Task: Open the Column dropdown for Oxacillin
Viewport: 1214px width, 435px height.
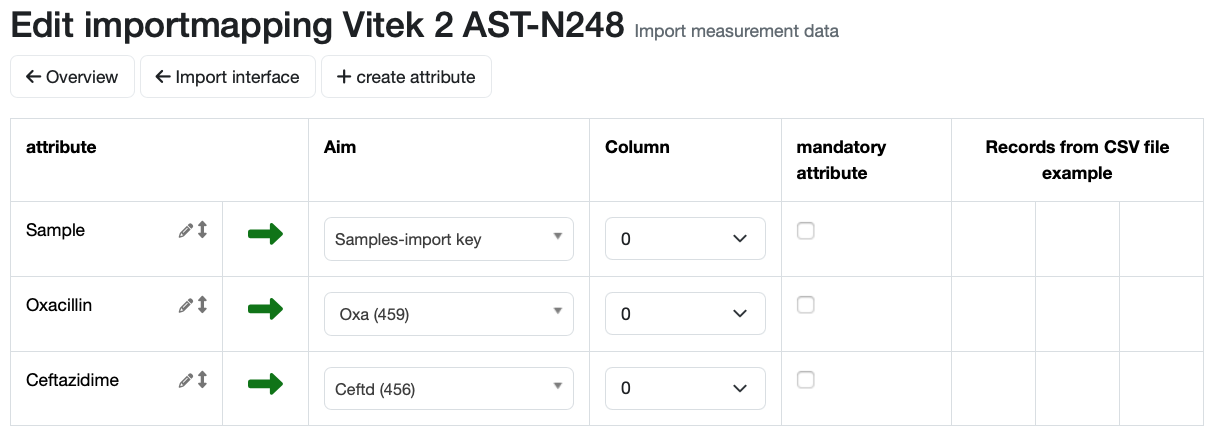Action: coord(685,314)
